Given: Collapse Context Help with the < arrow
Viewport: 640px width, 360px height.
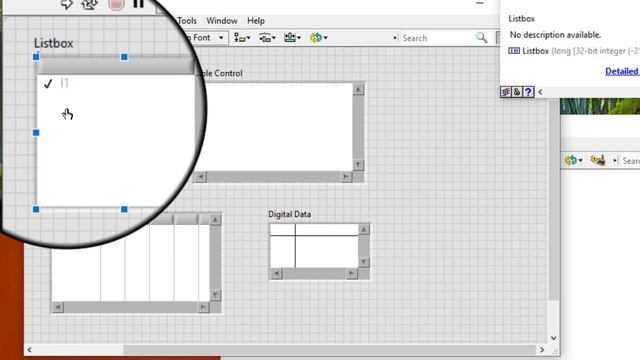Looking at the screenshot, I should click(x=540, y=92).
